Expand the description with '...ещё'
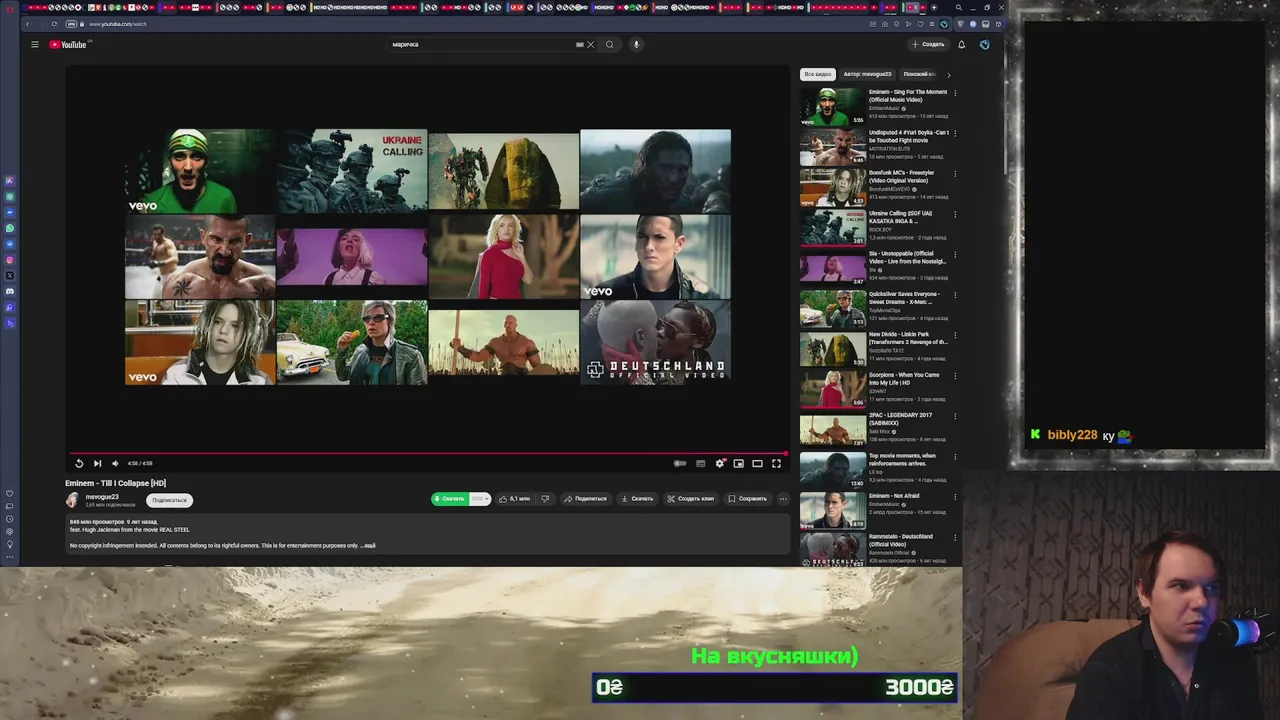Screen dimensions: 1280x720 coord(368,545)
